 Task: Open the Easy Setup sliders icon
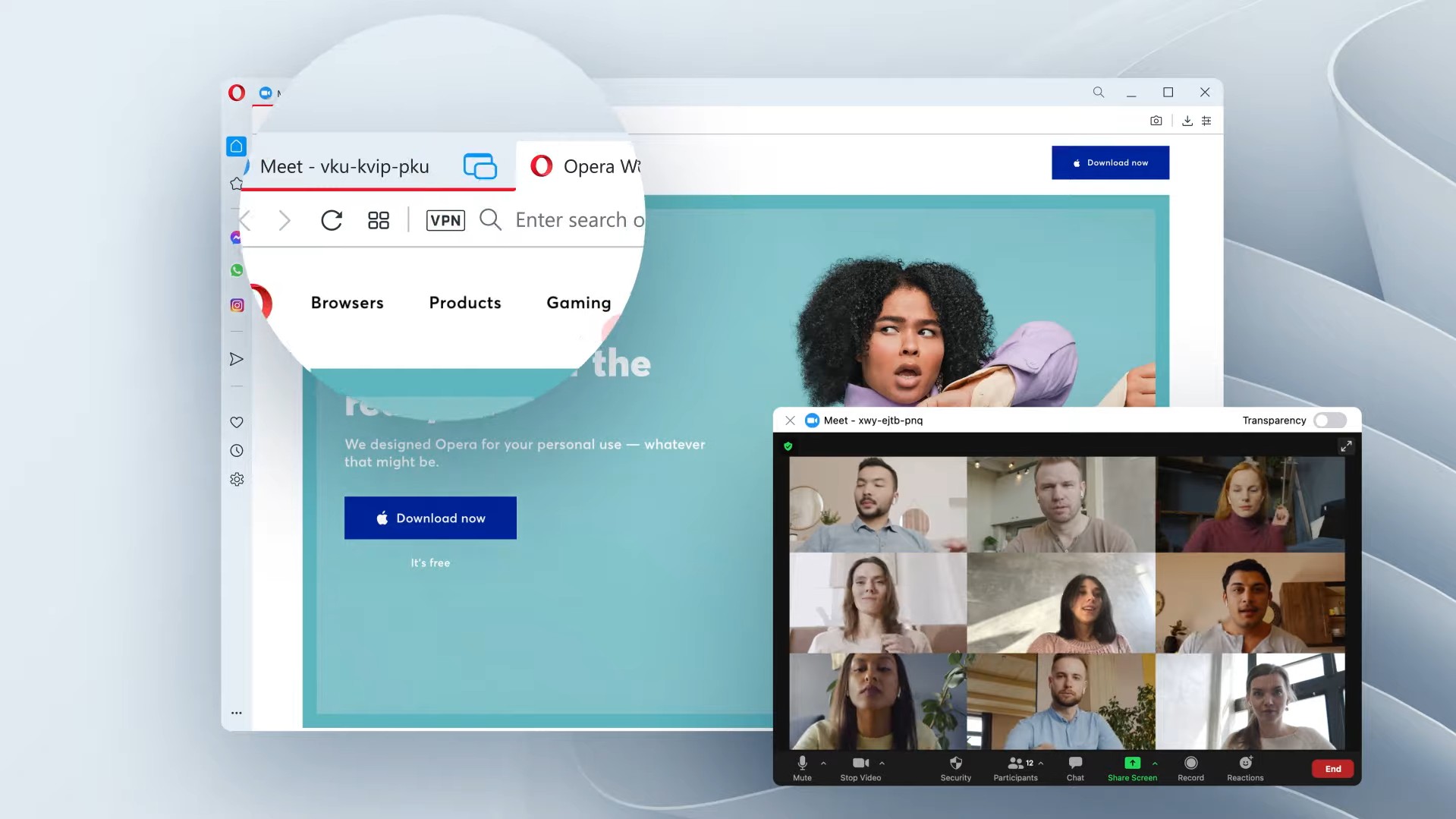pyautogui.click(x=1206, y=121)
